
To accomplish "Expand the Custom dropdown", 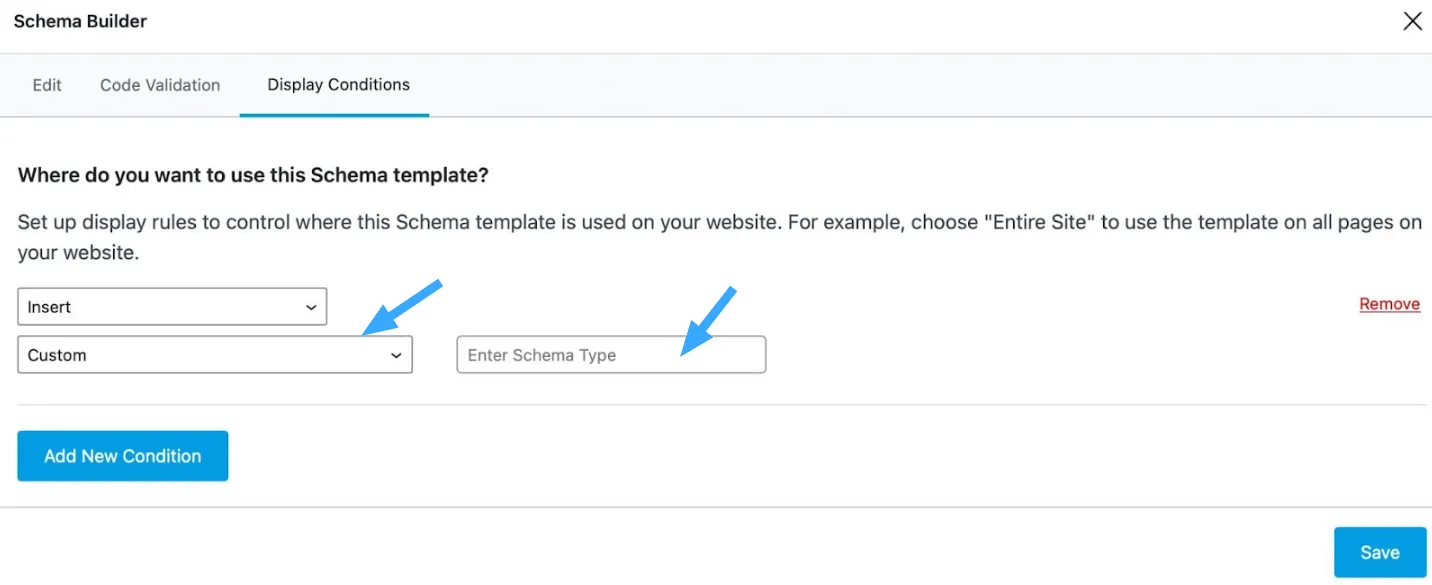I will pos(215,355).
